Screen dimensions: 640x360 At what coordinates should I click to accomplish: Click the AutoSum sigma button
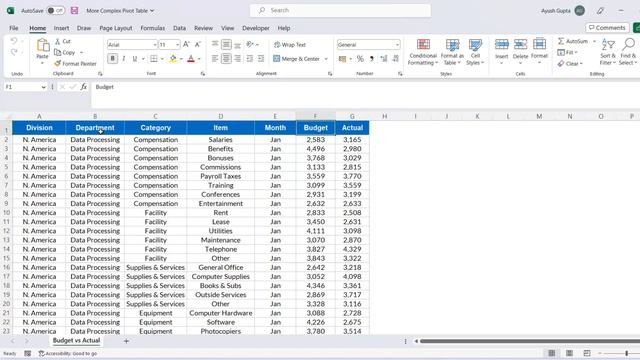click(573, 41)
